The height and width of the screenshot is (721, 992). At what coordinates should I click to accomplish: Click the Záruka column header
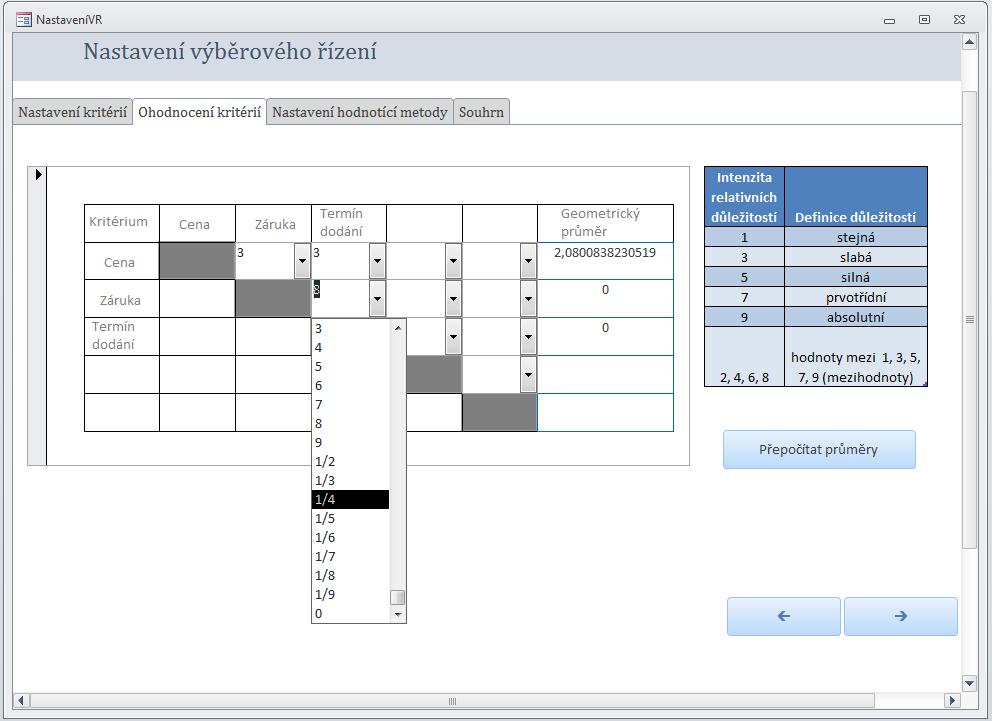(x=273, y=224)
